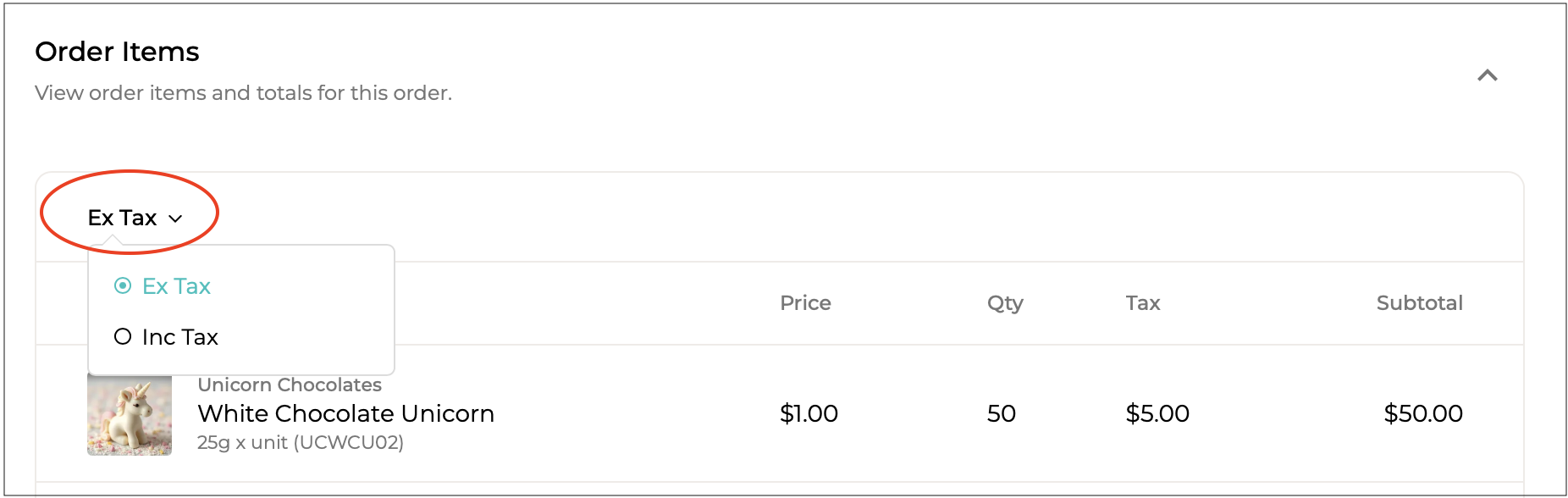Click the Tax column header
Screen dimensions: 1568x498
click(1142, 303)
